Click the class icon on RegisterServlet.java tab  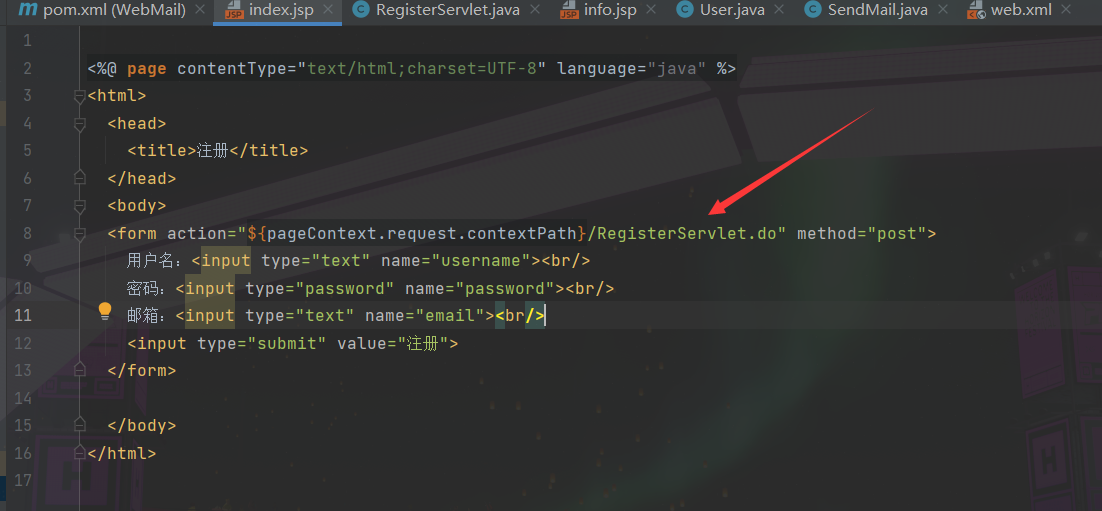361,10
